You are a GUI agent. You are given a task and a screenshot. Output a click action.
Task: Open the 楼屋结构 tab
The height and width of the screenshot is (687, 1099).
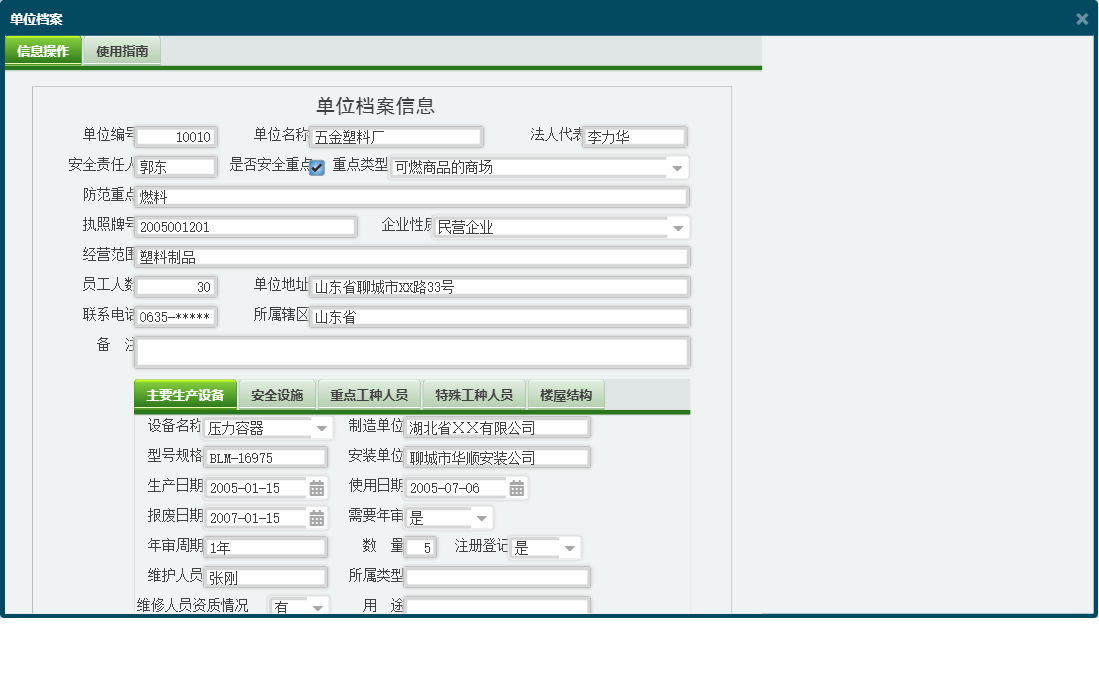567,394
